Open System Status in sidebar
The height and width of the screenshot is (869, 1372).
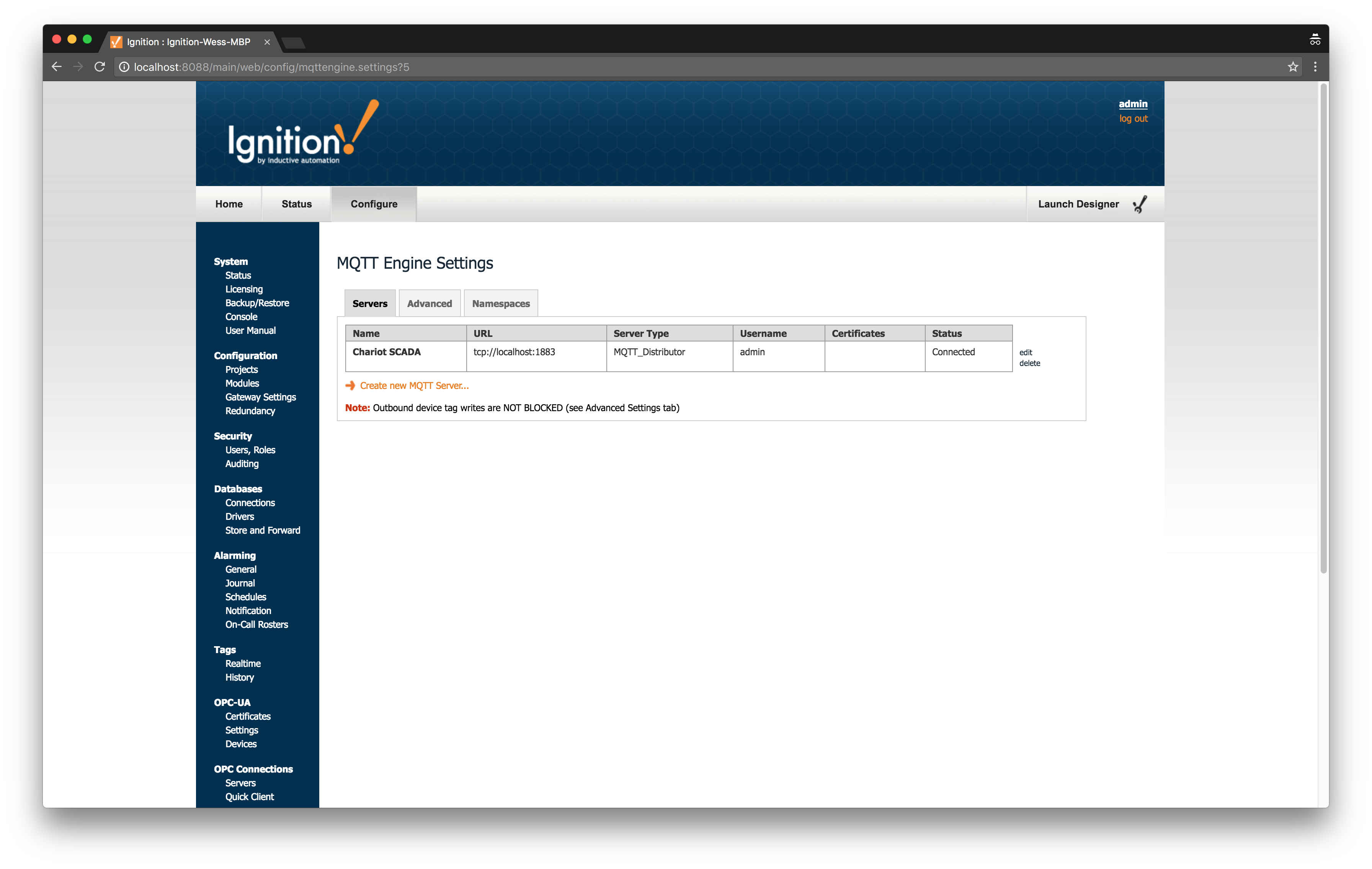coord(238,275)
